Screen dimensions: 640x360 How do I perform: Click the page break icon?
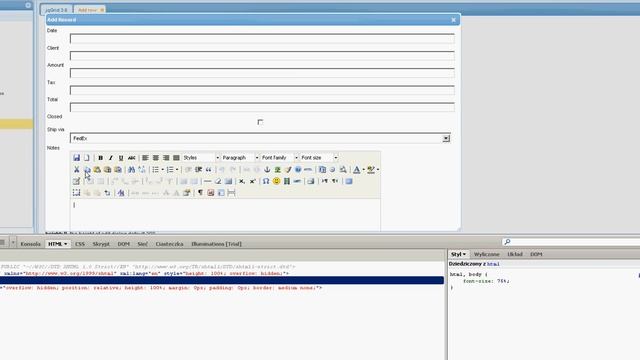click(231, 193)
